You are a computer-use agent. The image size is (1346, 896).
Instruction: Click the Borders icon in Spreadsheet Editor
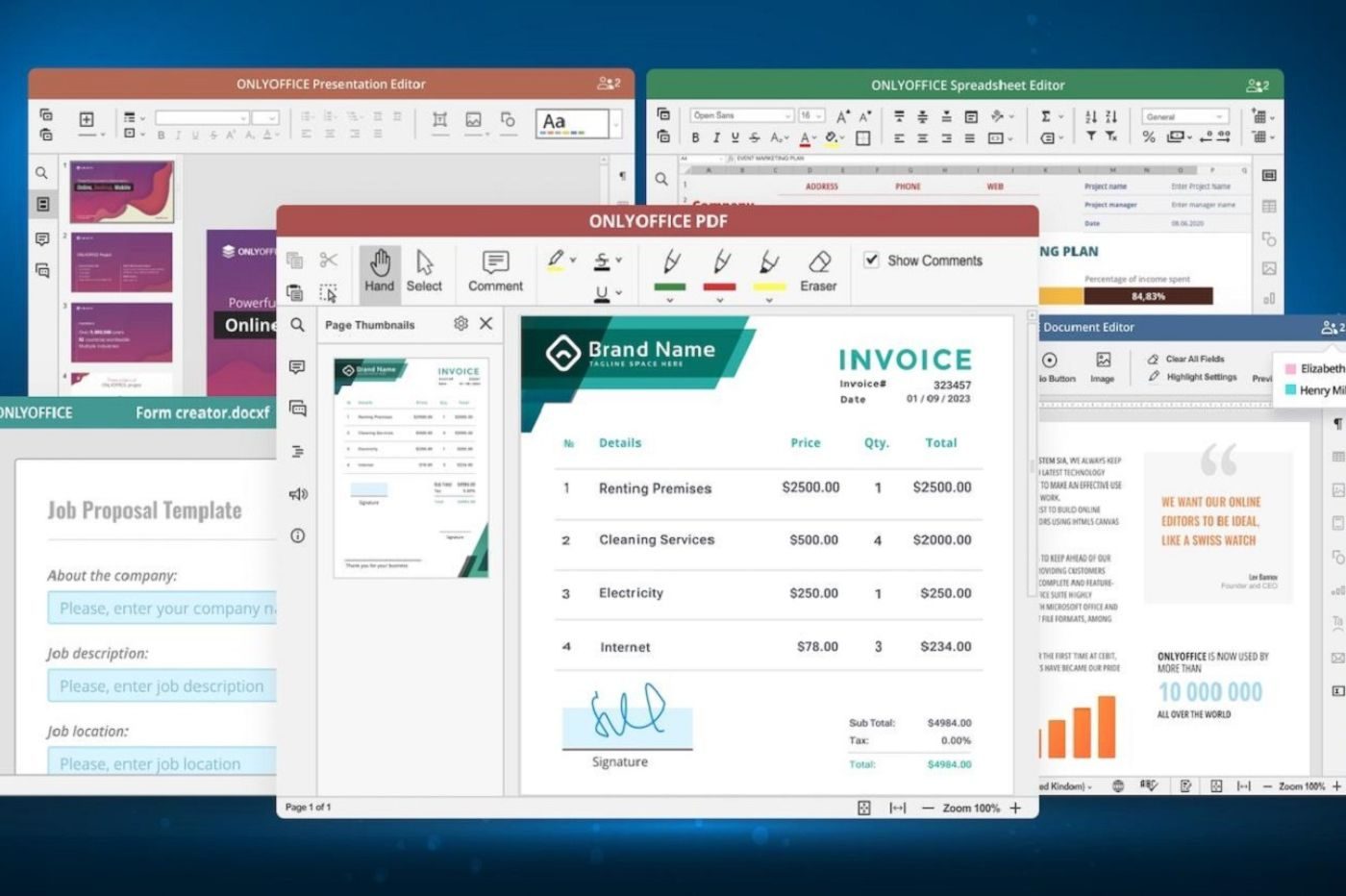[863, 138]
